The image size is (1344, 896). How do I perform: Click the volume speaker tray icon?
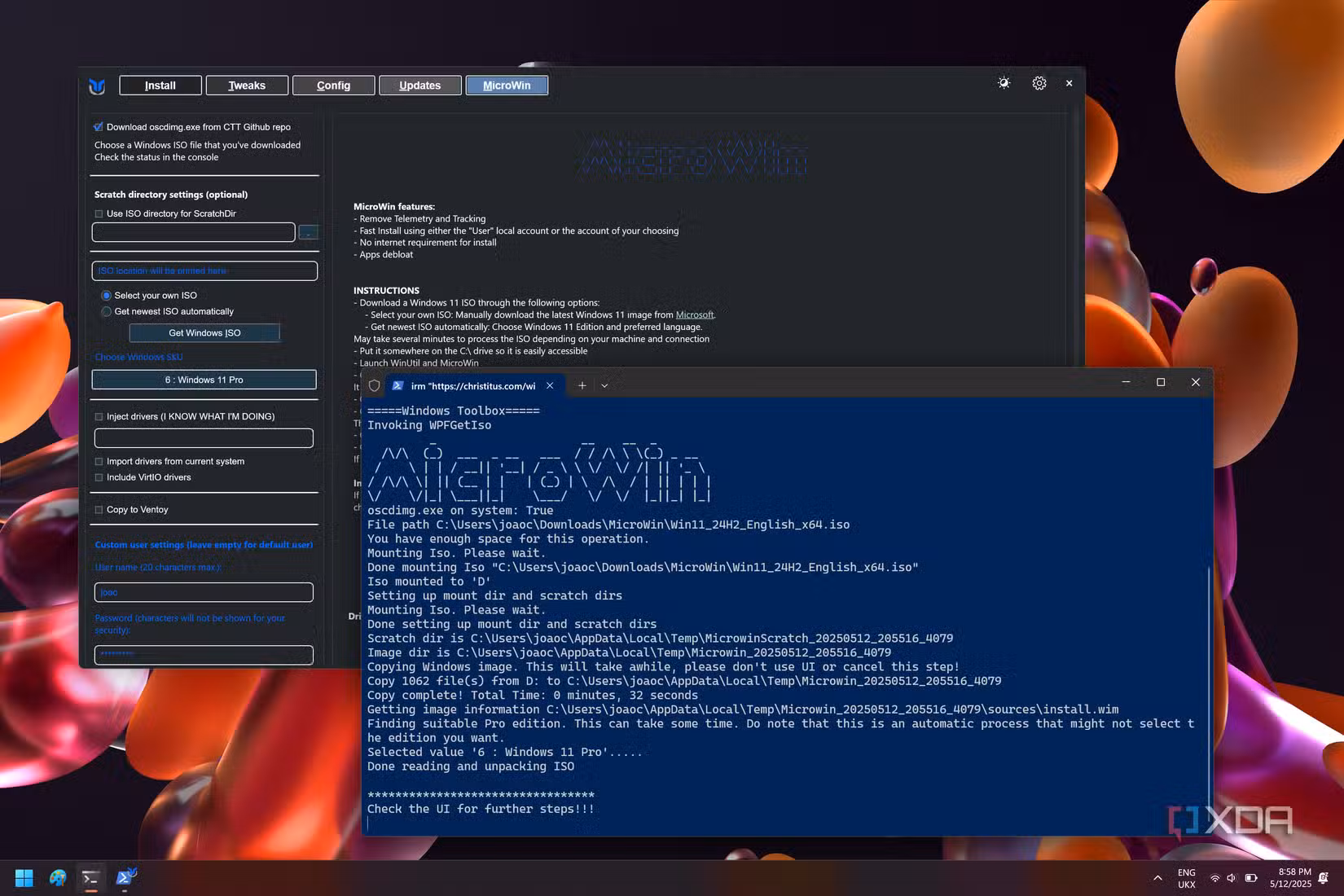[x=1232, y=878]
